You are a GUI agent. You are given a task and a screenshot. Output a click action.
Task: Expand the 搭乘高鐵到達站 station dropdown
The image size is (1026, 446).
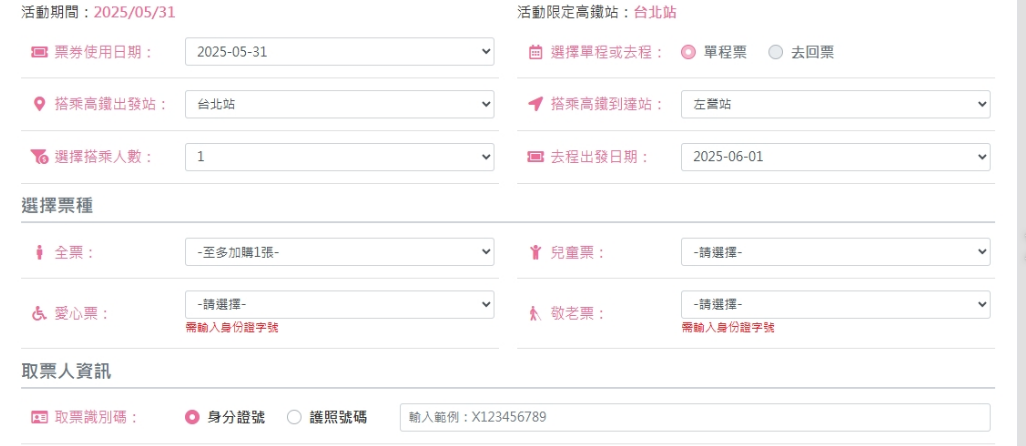(x=835, y=104)
